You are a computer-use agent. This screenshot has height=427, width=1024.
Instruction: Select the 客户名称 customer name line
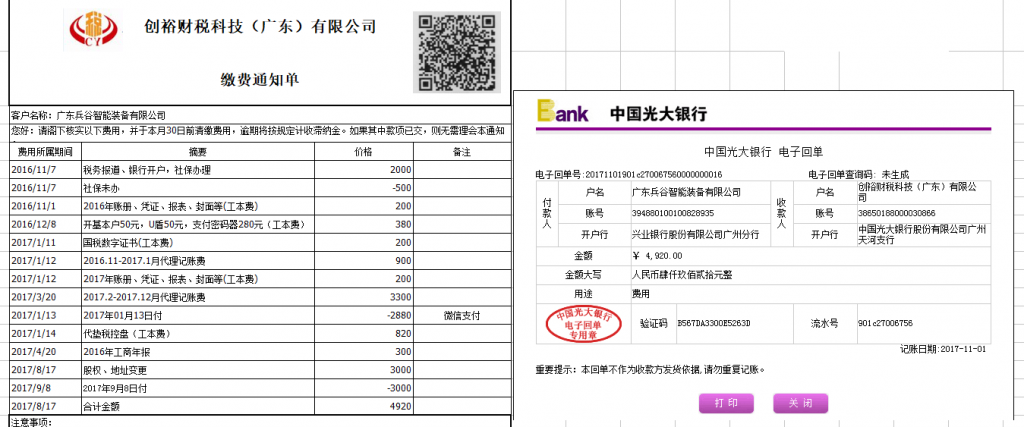click(x=88, y=116)
